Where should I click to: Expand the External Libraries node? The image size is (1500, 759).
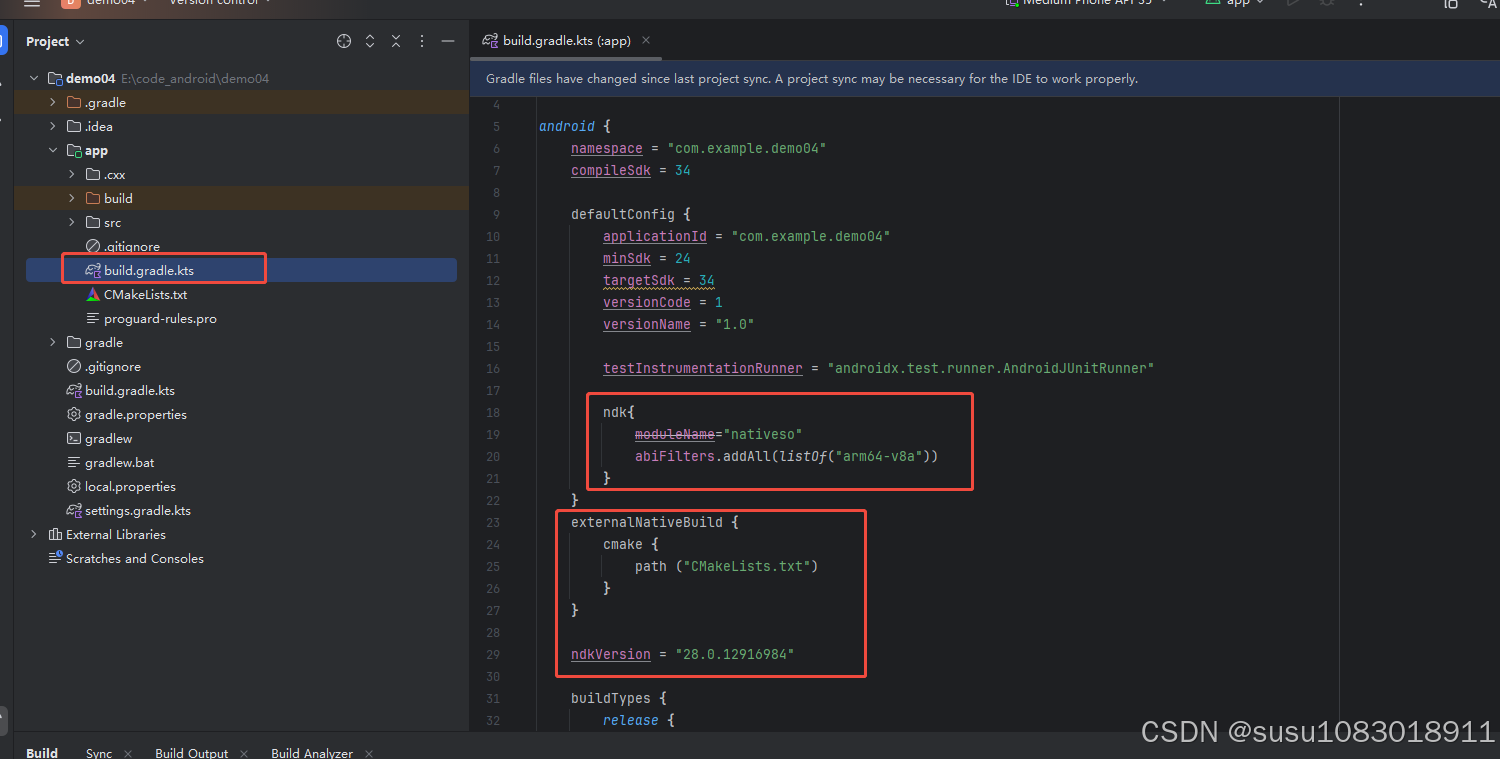(x=34, y=534)
